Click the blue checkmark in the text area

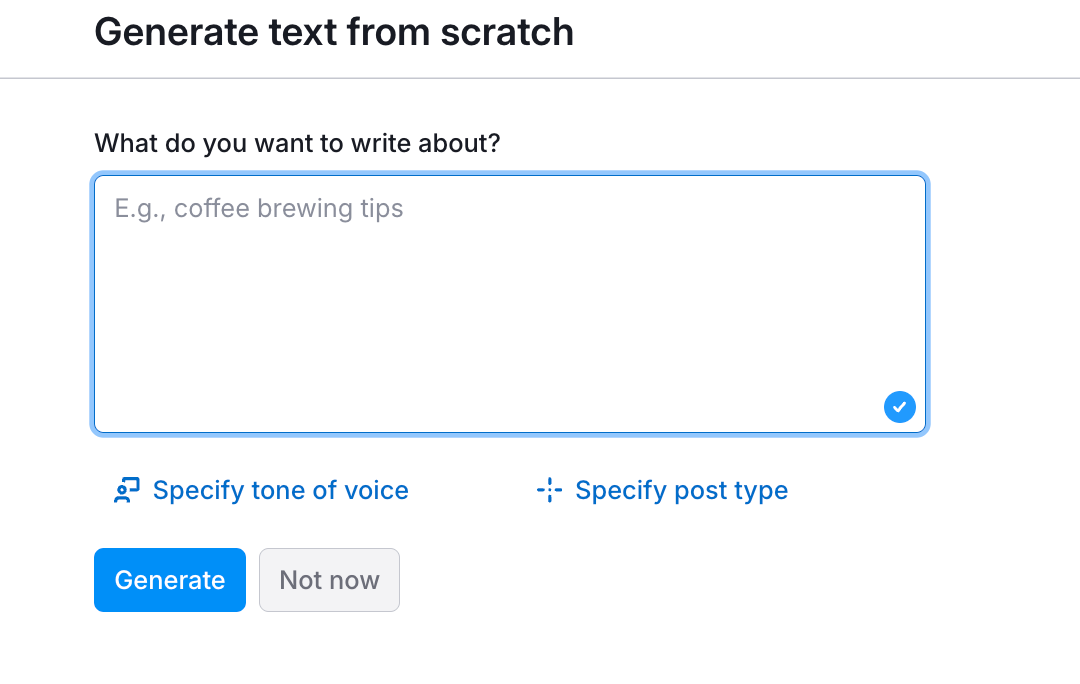click(898, 407)
